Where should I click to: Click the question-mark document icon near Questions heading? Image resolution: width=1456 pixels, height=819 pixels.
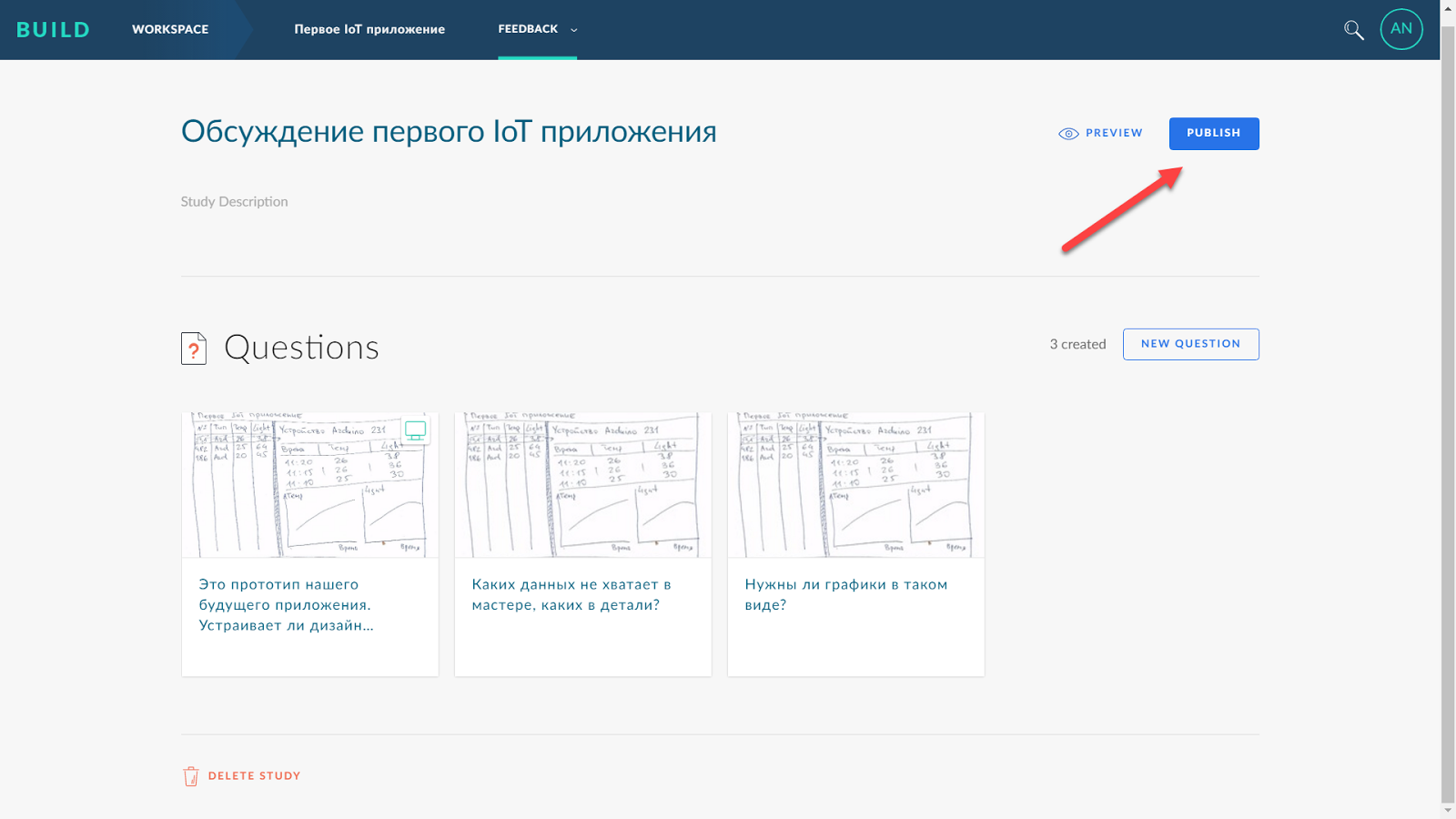pos(192,348)
